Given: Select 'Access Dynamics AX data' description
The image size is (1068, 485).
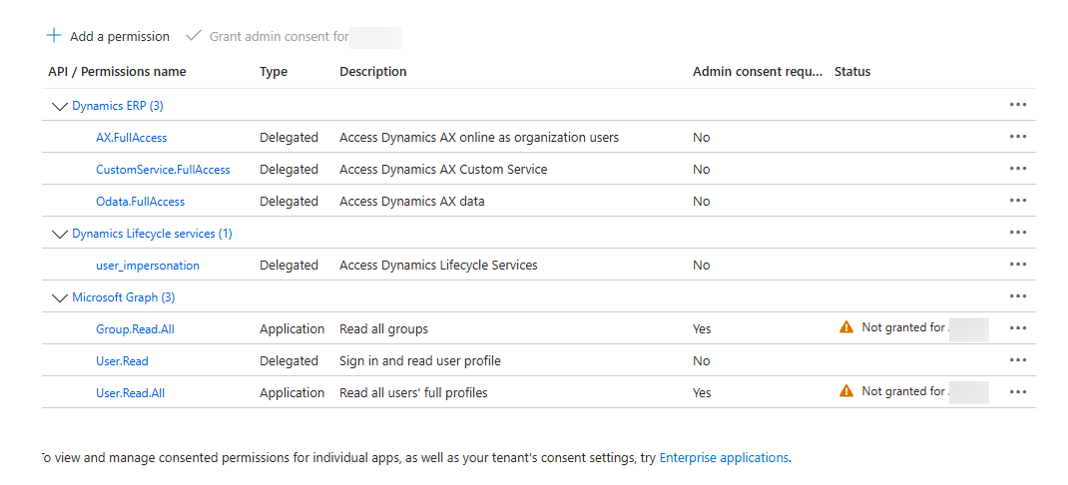Looking at the screenshot, I should (x=412, y=202).
